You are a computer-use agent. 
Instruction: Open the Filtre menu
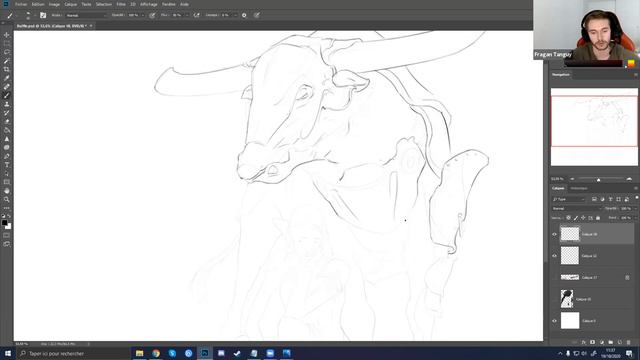pyautogui.click(x=121, y=4)
